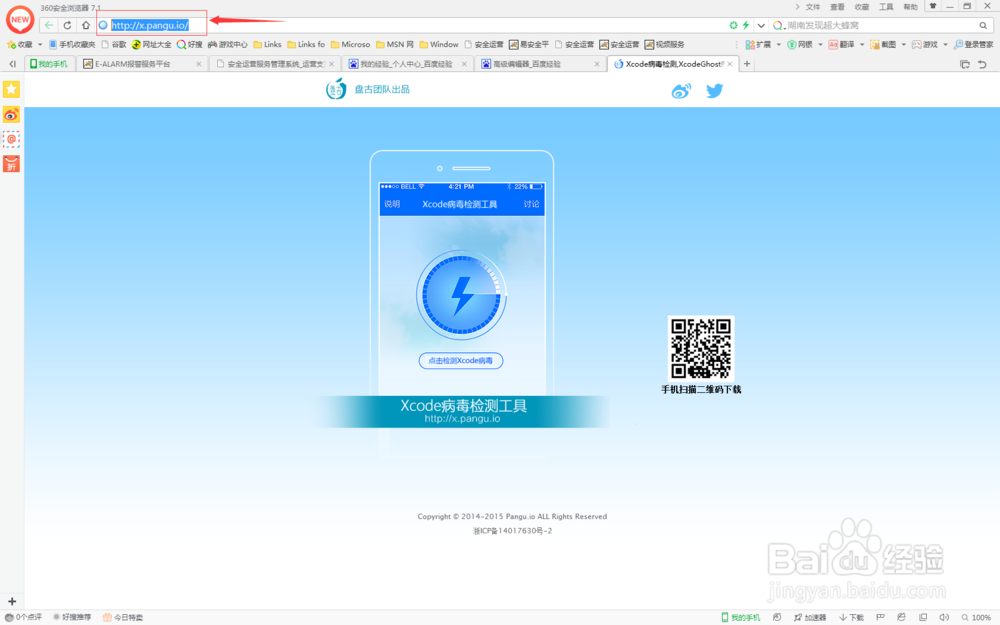The image size is (1000, 625).
Task: Click the 今日特卖 status bar link
Action: coord(123,617)
